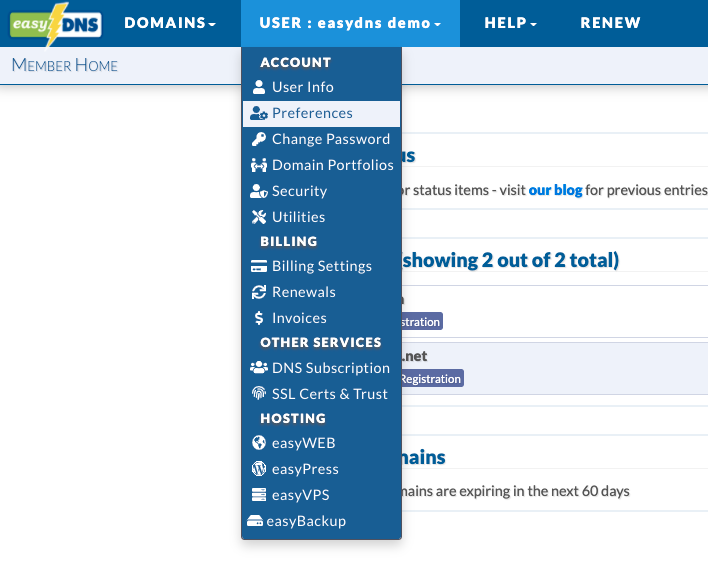Viewport: 708px width, 564px height.
Task: Click the easyVPS server icon
Action: pos(259,495)
